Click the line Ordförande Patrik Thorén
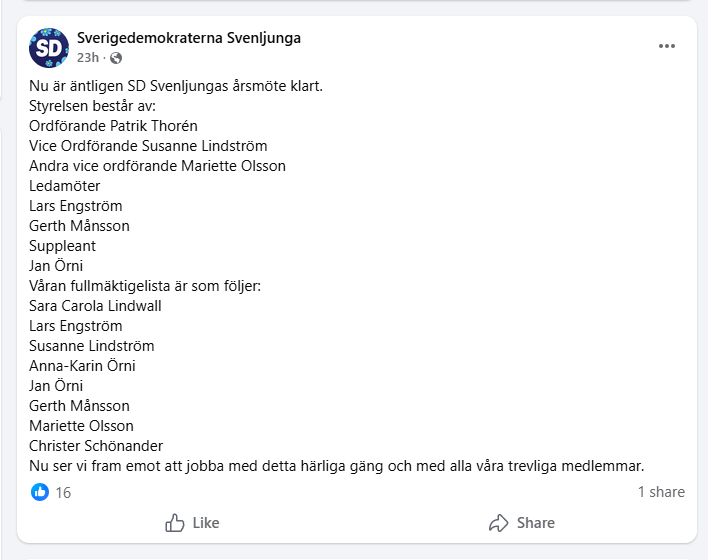The image size is (708, 560). coord(113,126)
